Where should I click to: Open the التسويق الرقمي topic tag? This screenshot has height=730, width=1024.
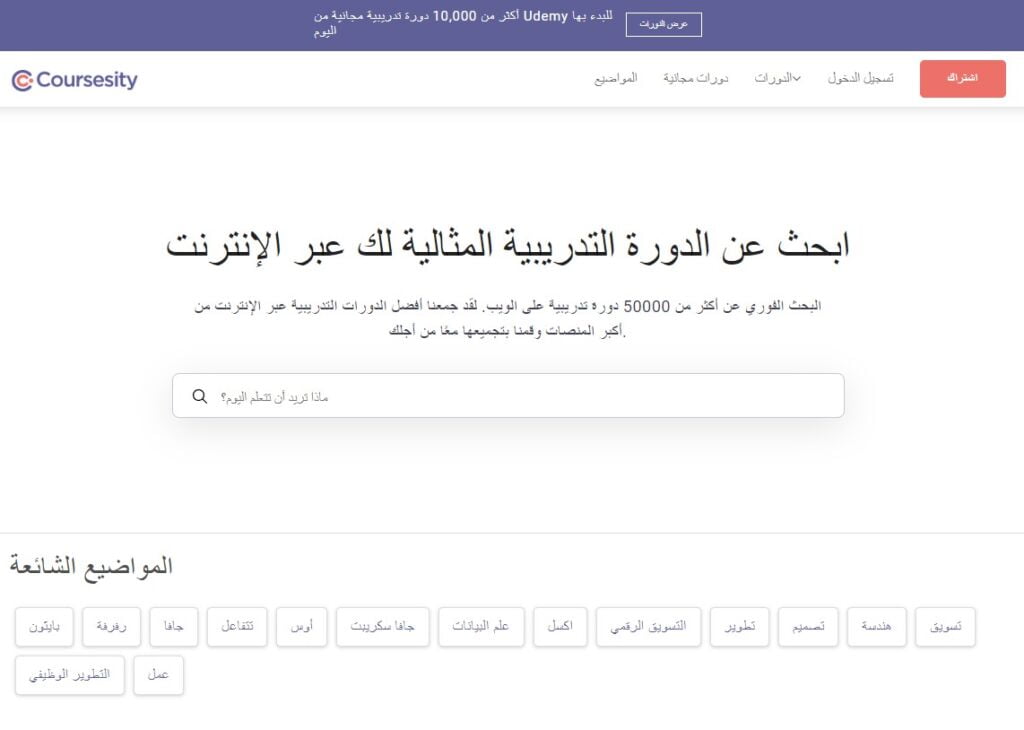648,626
